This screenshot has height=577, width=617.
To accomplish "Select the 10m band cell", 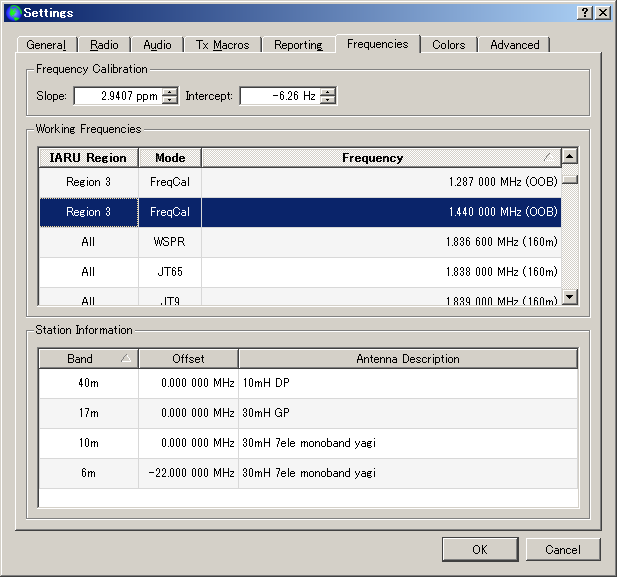I will (89, 443).
